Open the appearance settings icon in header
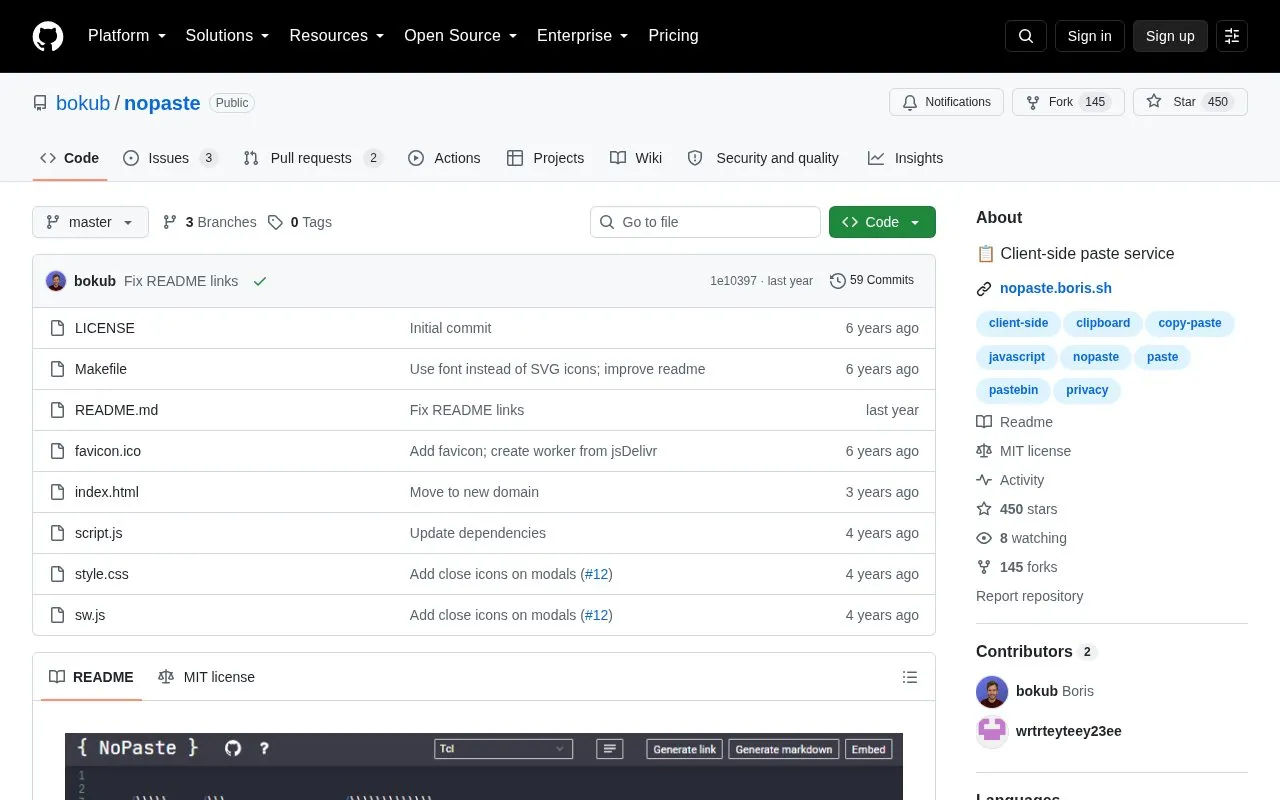 pos(1232,36)
